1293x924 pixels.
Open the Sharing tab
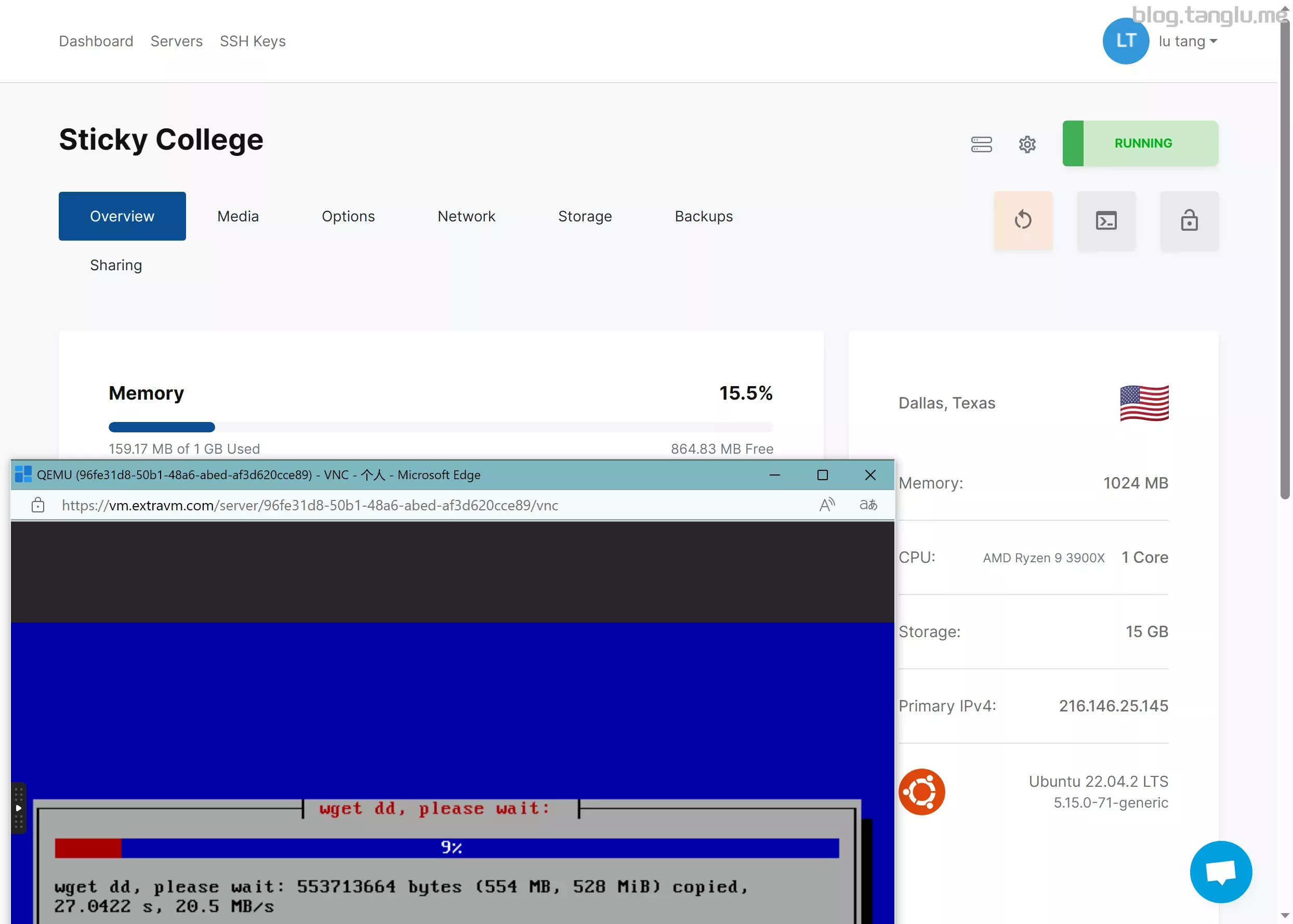click(x=116, y=265)
